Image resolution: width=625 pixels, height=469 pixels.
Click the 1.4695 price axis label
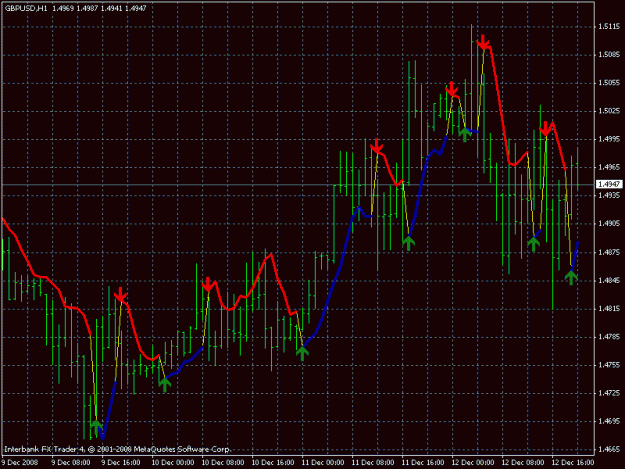point(609,421)
